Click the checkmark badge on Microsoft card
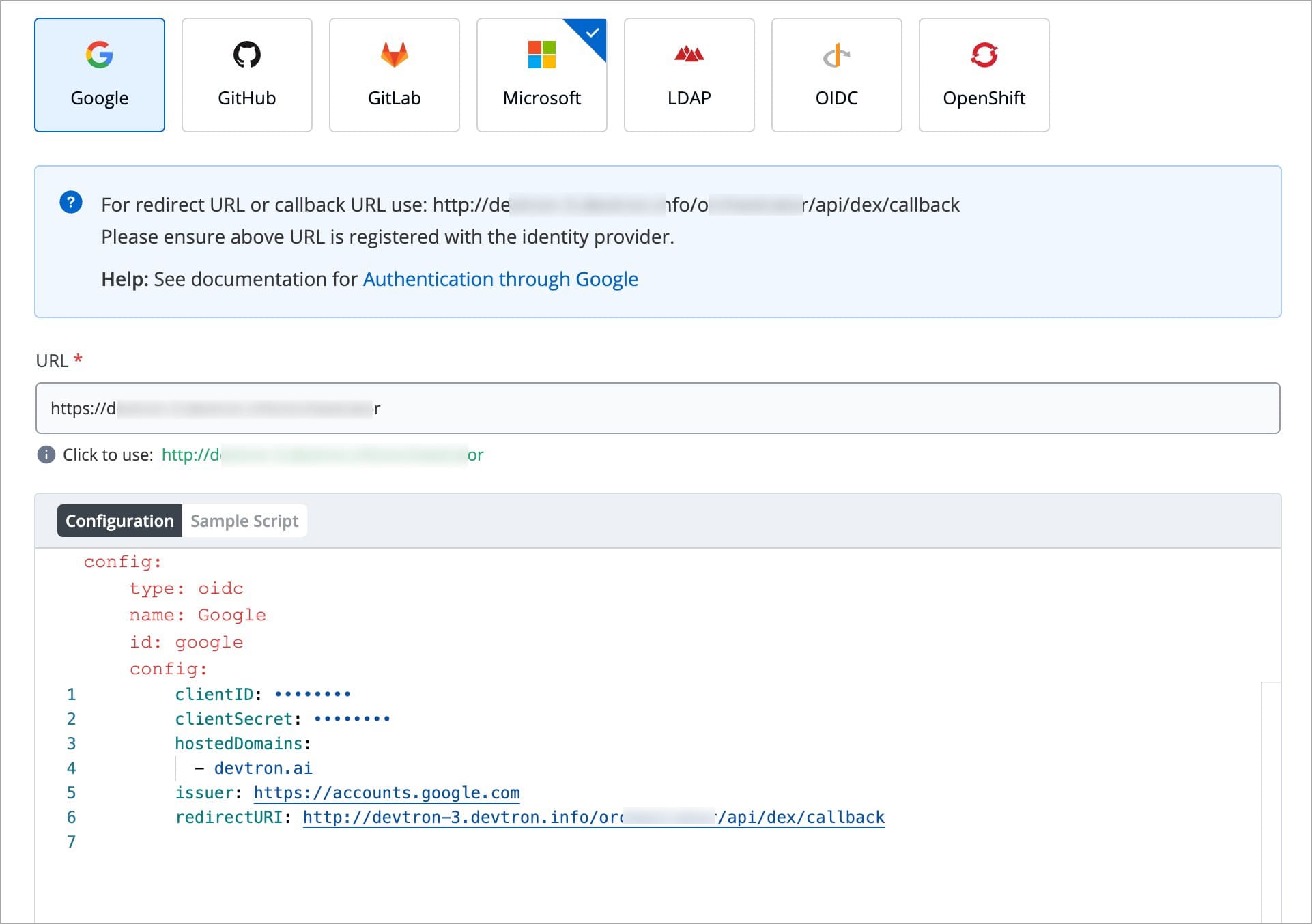This screenshot has width=1312, height=924. (x=592, y=33)
